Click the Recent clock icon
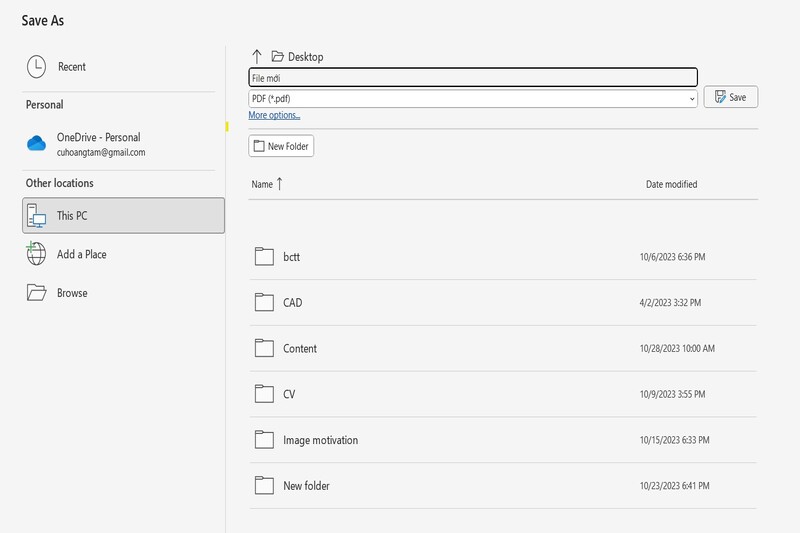 tap(36, 67)
